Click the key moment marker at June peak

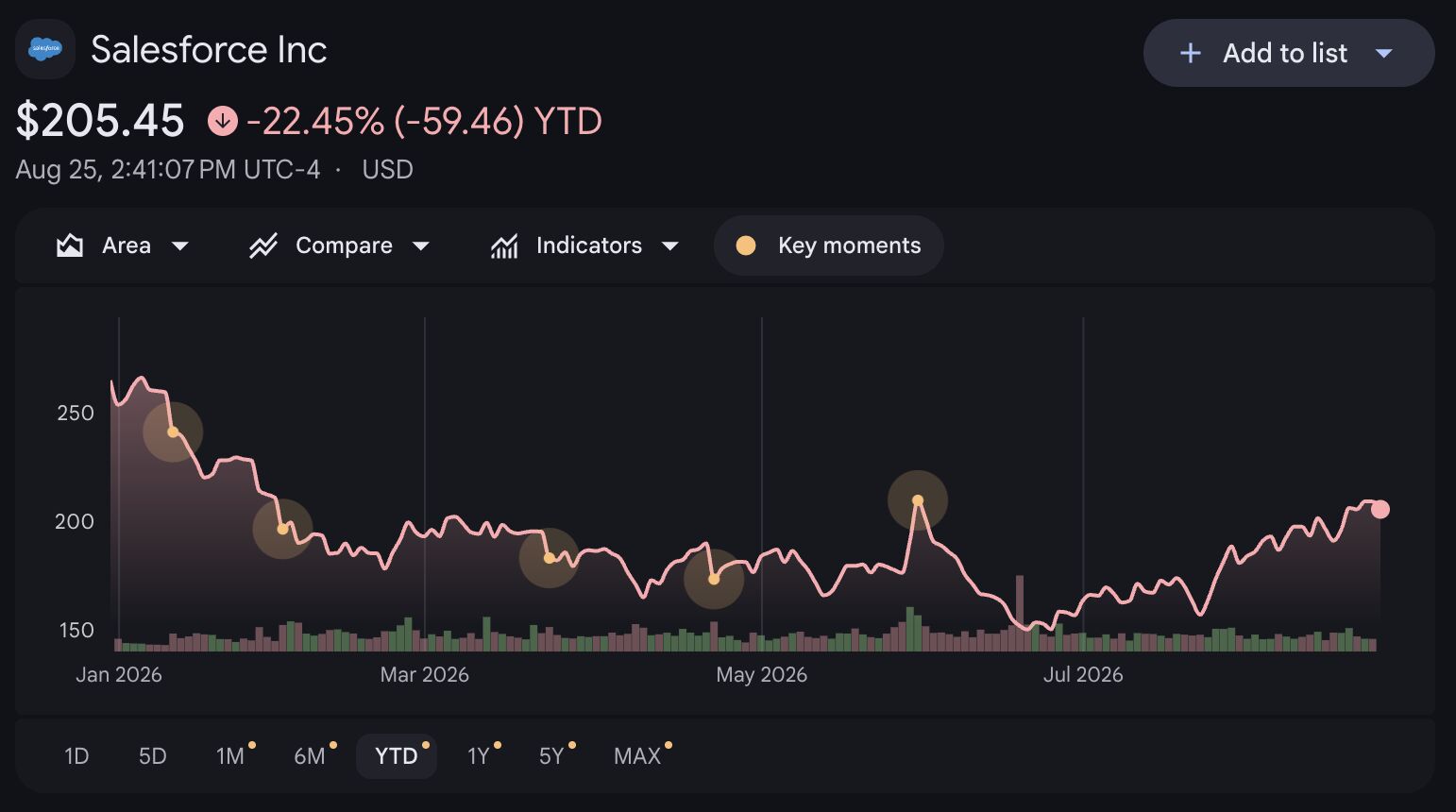(x=918, y=500)
